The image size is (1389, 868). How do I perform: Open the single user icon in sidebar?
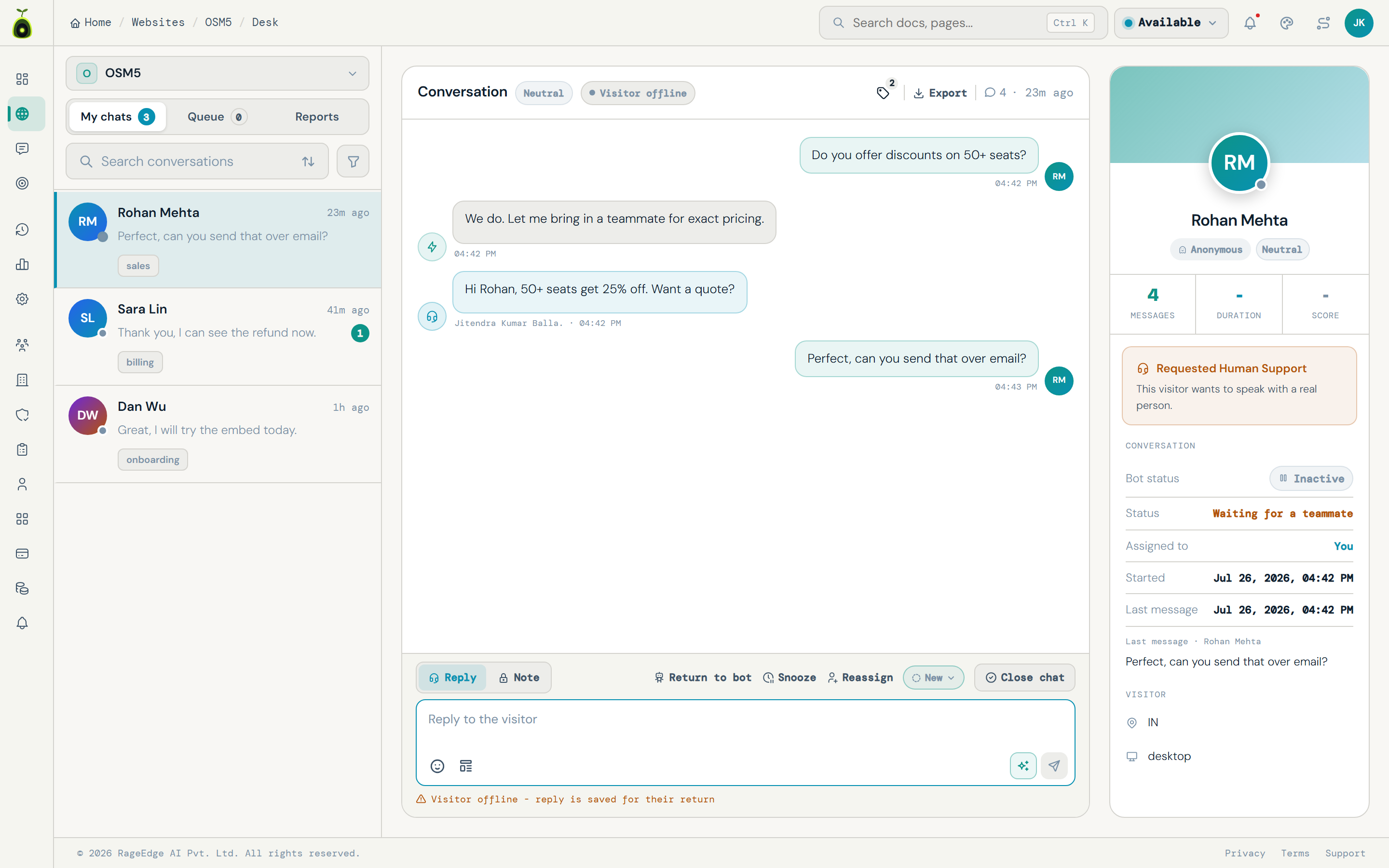(22, 485)
